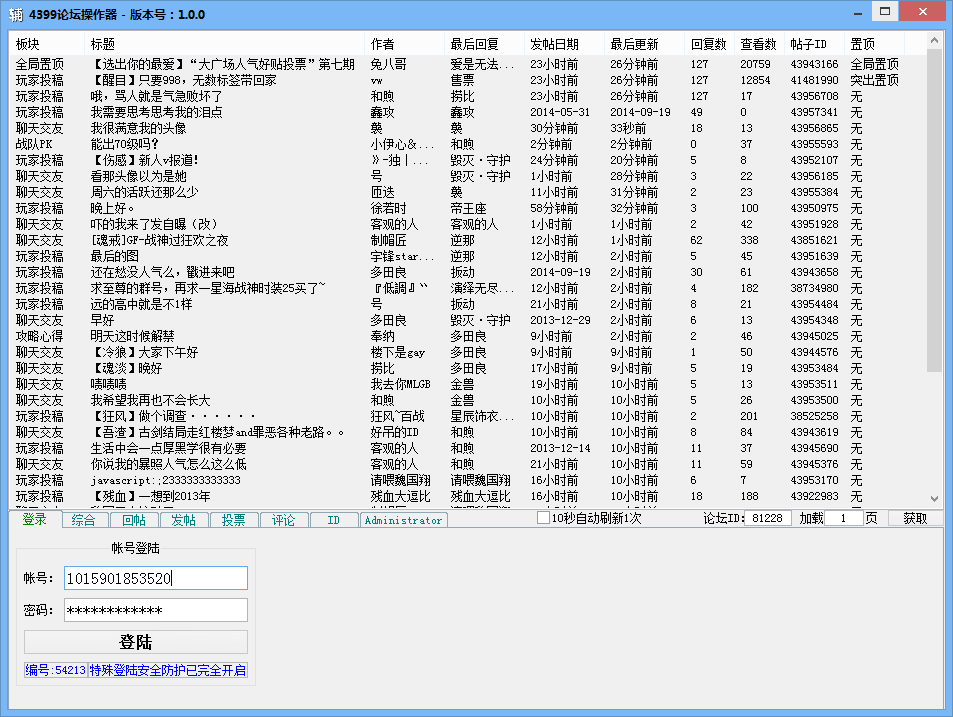Screen dimensions: 953x717
Task: Open the 综合 tab
Action: [x=84, y=520]
